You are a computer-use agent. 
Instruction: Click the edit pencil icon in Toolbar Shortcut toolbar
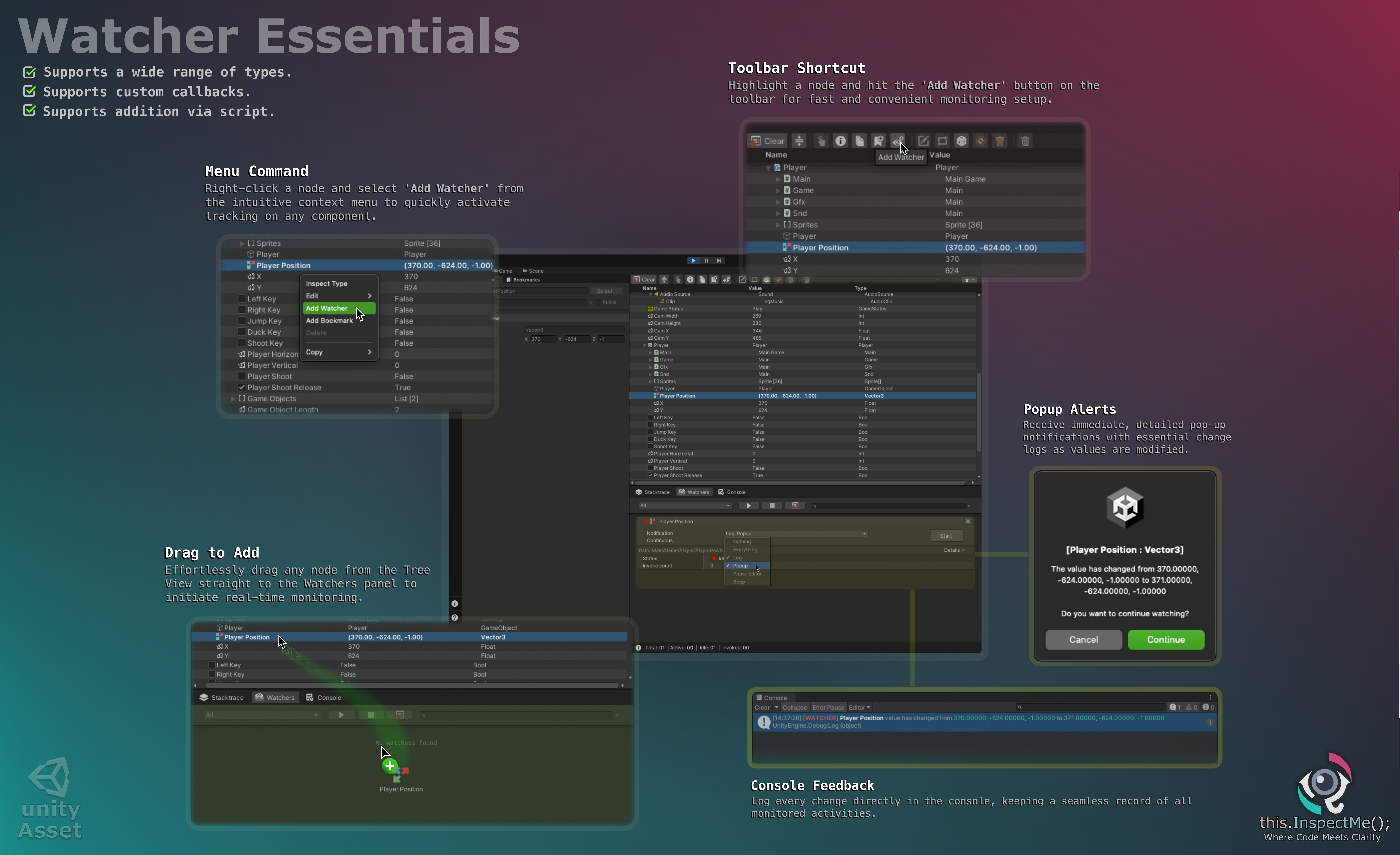point(923,141)
